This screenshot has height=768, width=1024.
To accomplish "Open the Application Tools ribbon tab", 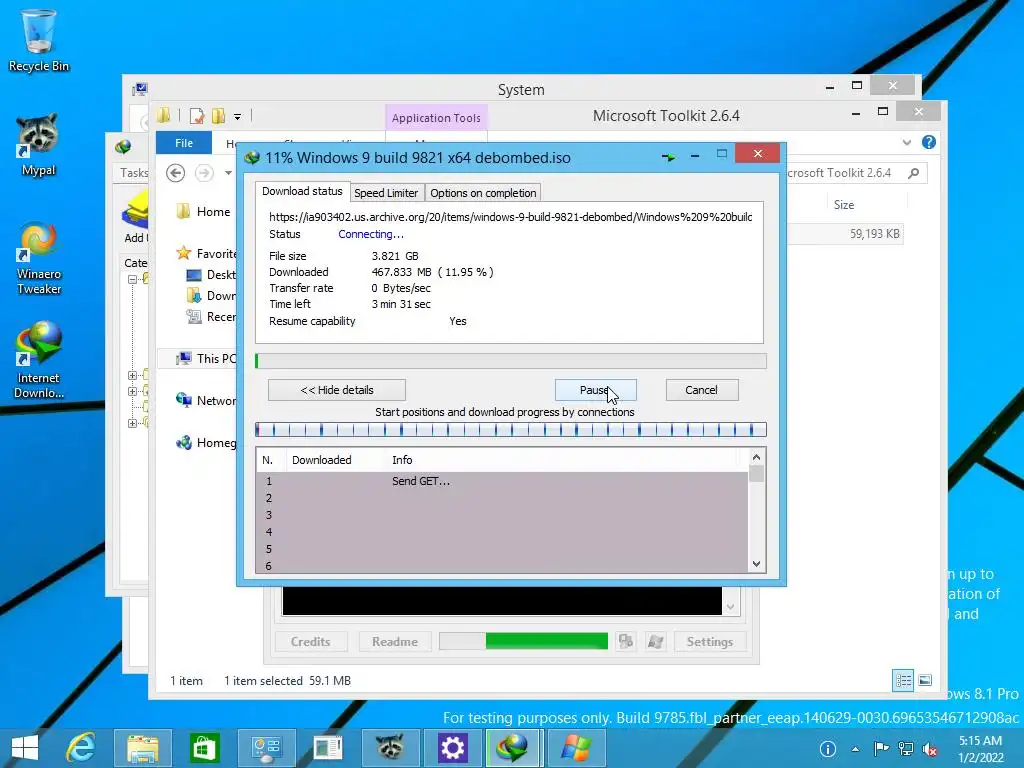I will tap(436, 118).
